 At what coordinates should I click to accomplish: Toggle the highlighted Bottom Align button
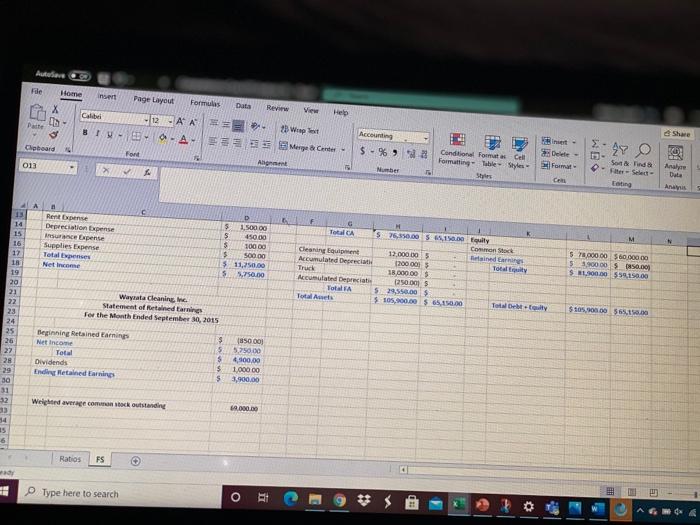pos(239,126)
